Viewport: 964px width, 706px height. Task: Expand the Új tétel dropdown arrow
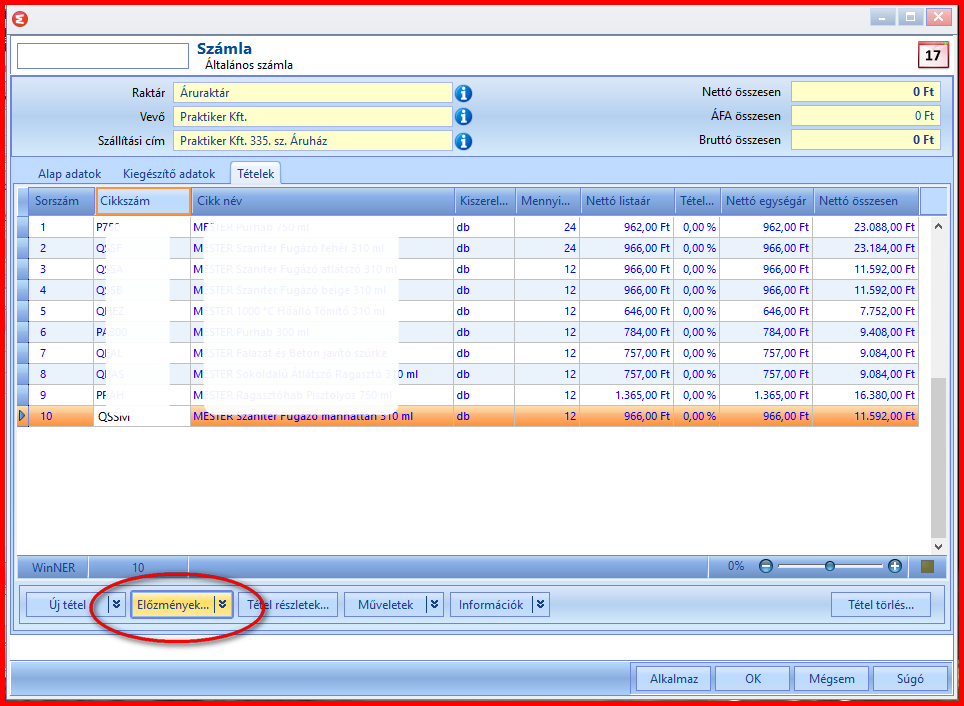(117, 605)
